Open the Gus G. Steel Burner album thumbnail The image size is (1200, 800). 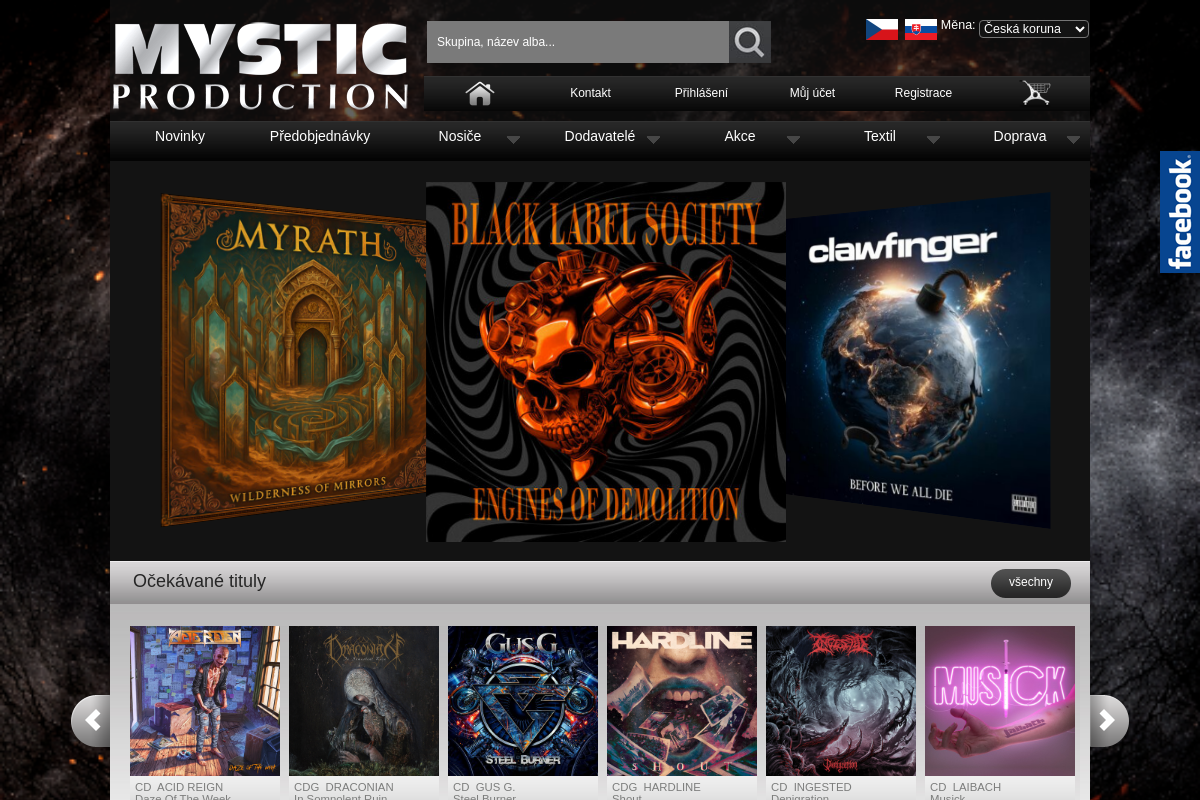[x=523, y=700]
